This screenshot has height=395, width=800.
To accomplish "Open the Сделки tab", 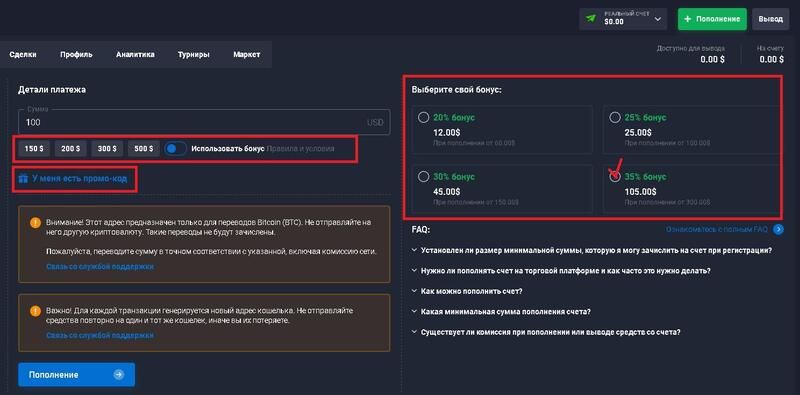I will coord(23,54).
